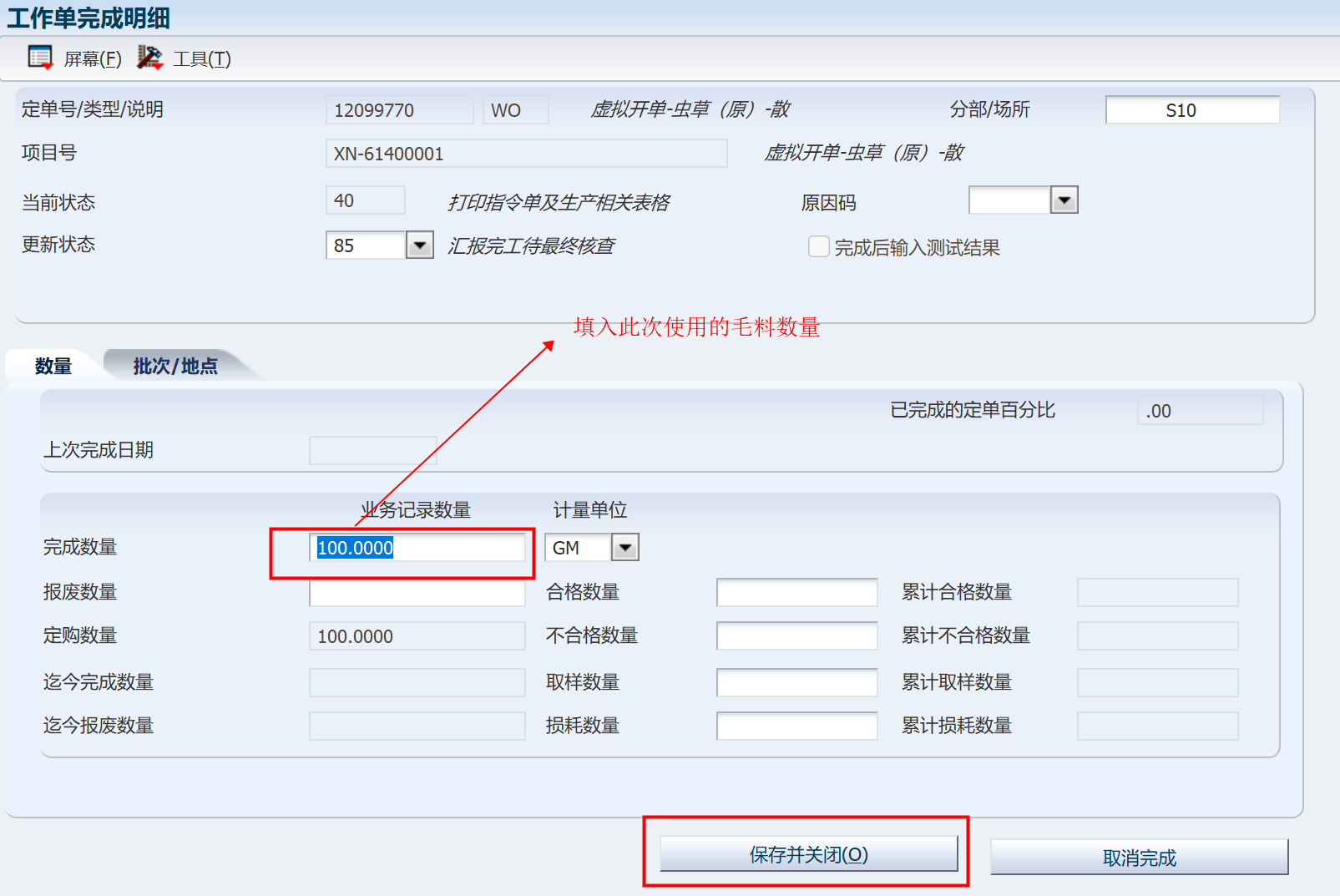
Task: Expand the 计量单位 GM dropdown arrow
Action: 625,548
